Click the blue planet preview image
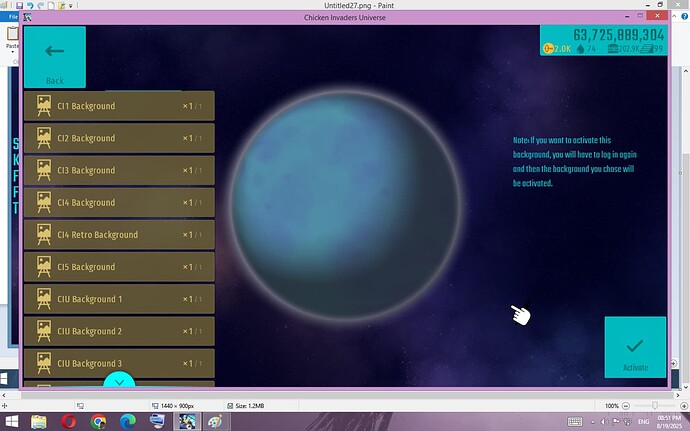This screenshot has width=690, height=431. click(344, 204)
